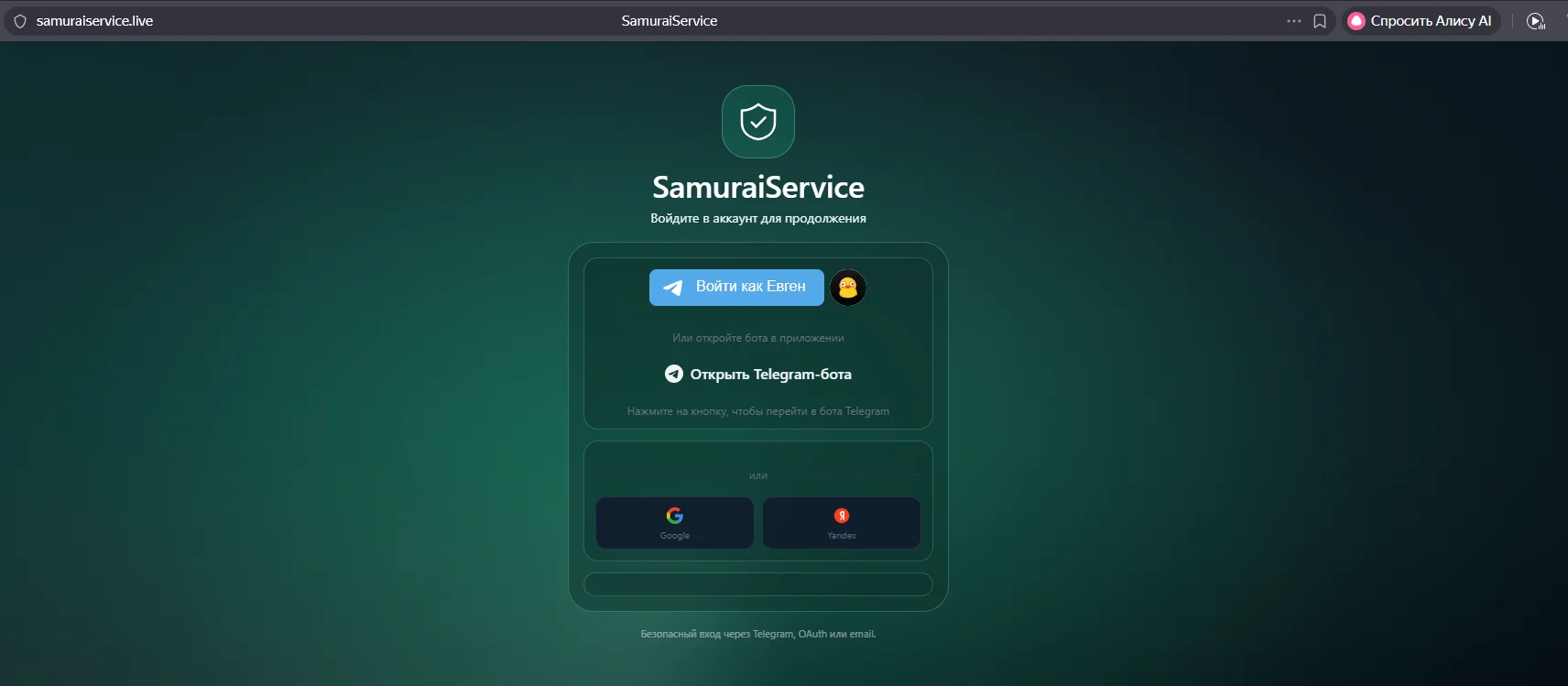
Task: Click the duck avatar next to login button
Action: 848,288
